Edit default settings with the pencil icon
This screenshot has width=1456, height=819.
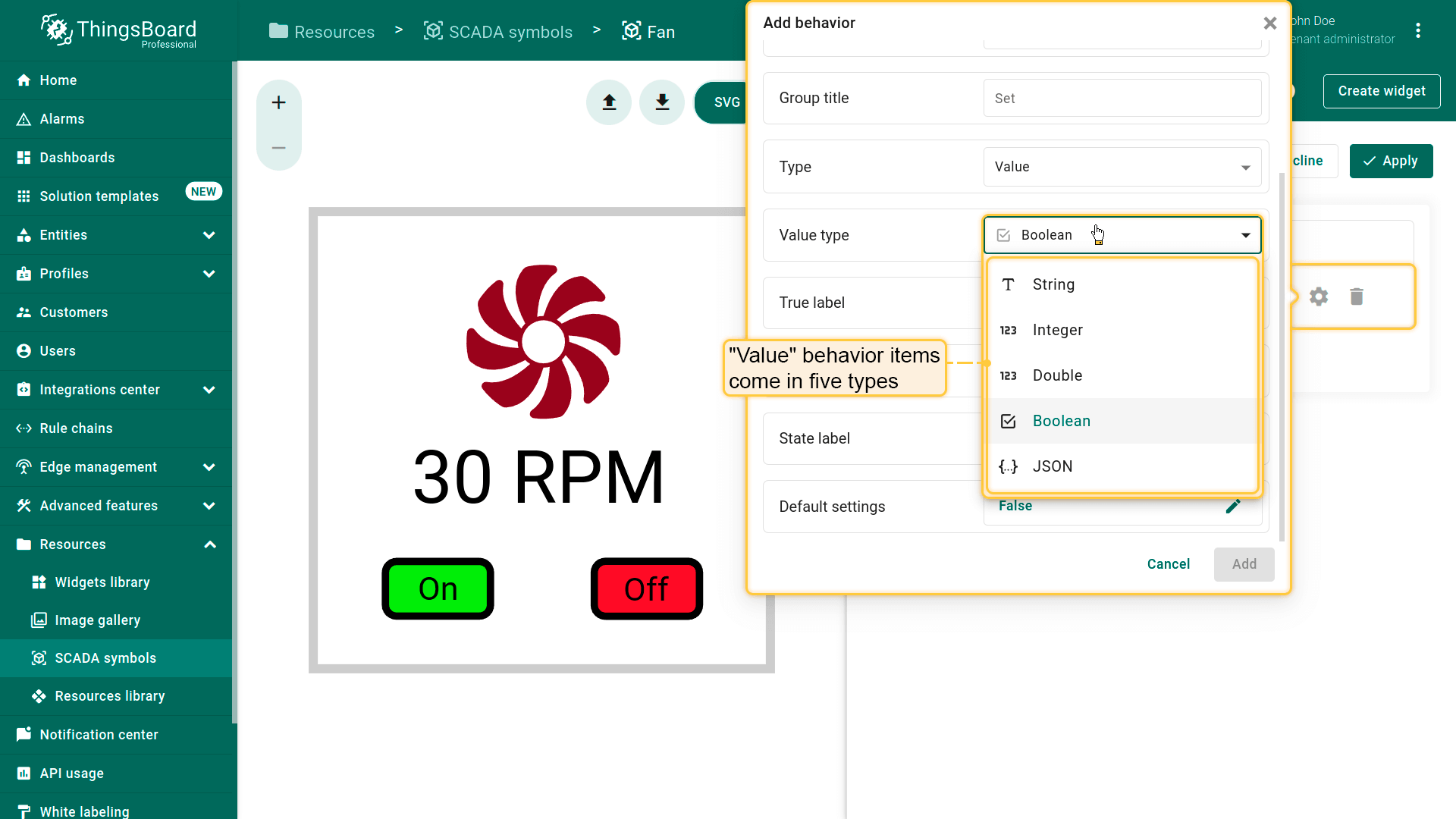point(1233,507)
